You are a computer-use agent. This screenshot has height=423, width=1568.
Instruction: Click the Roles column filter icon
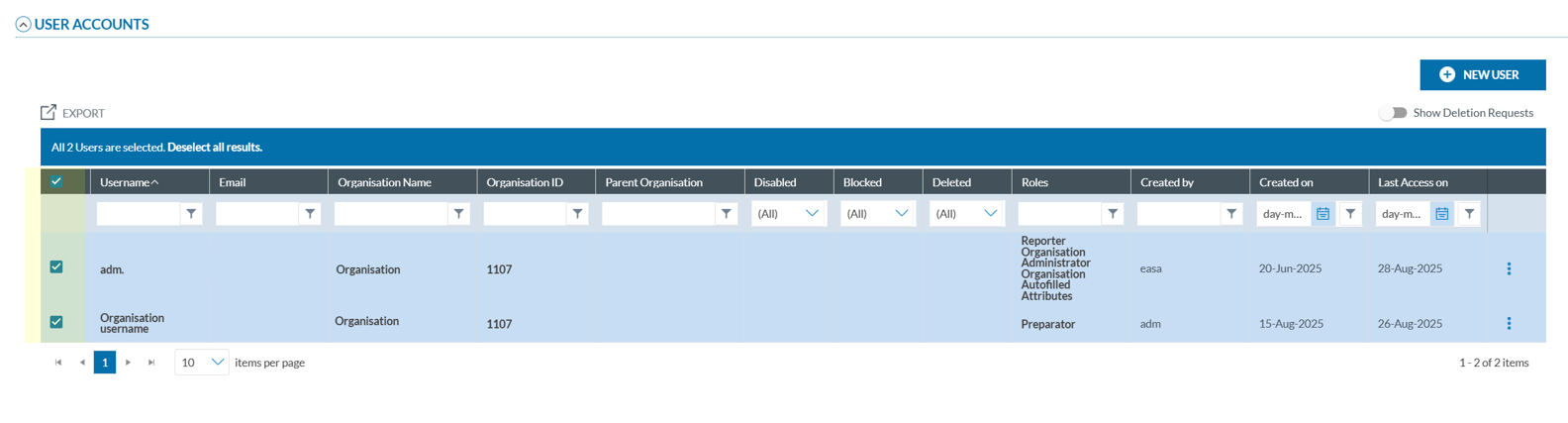(x=1113, y=214)
